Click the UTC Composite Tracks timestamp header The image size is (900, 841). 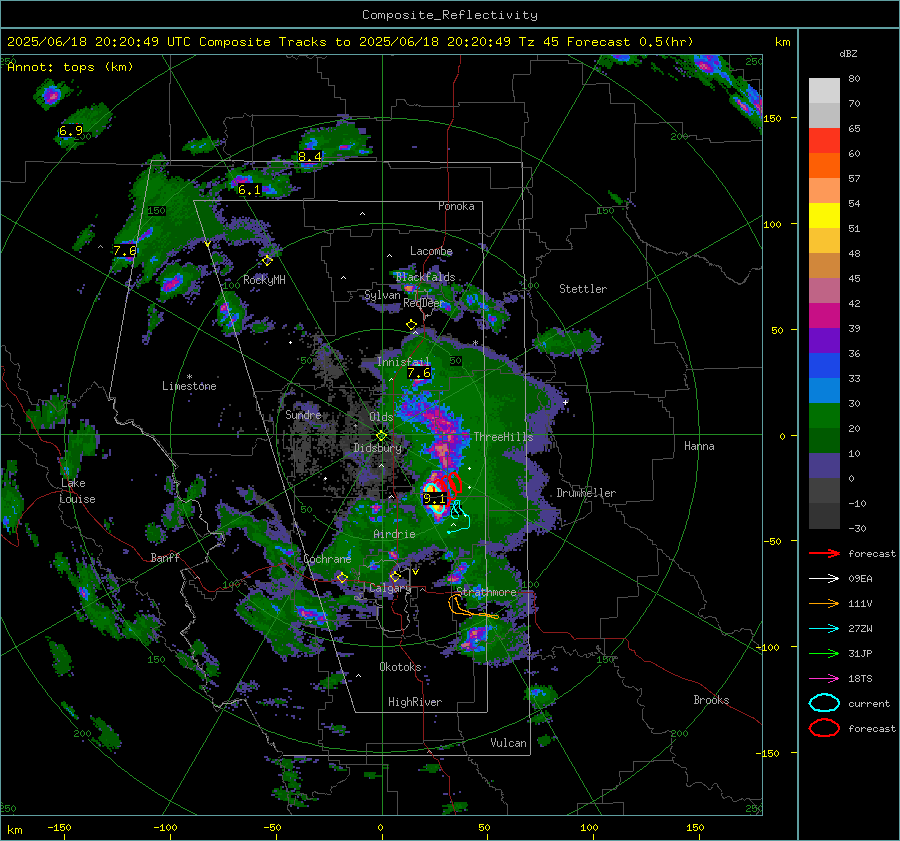click(350, 42)
